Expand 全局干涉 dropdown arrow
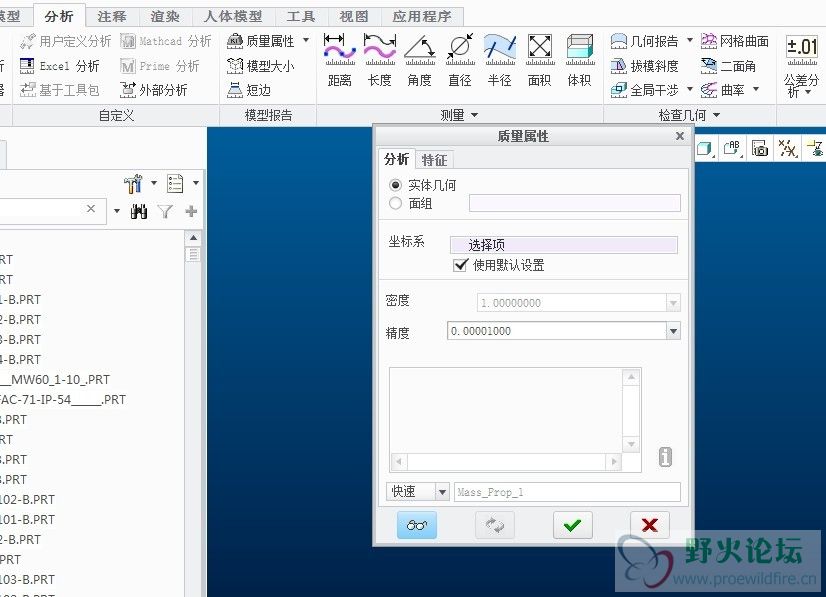The image size is (826, 597). 690,89
